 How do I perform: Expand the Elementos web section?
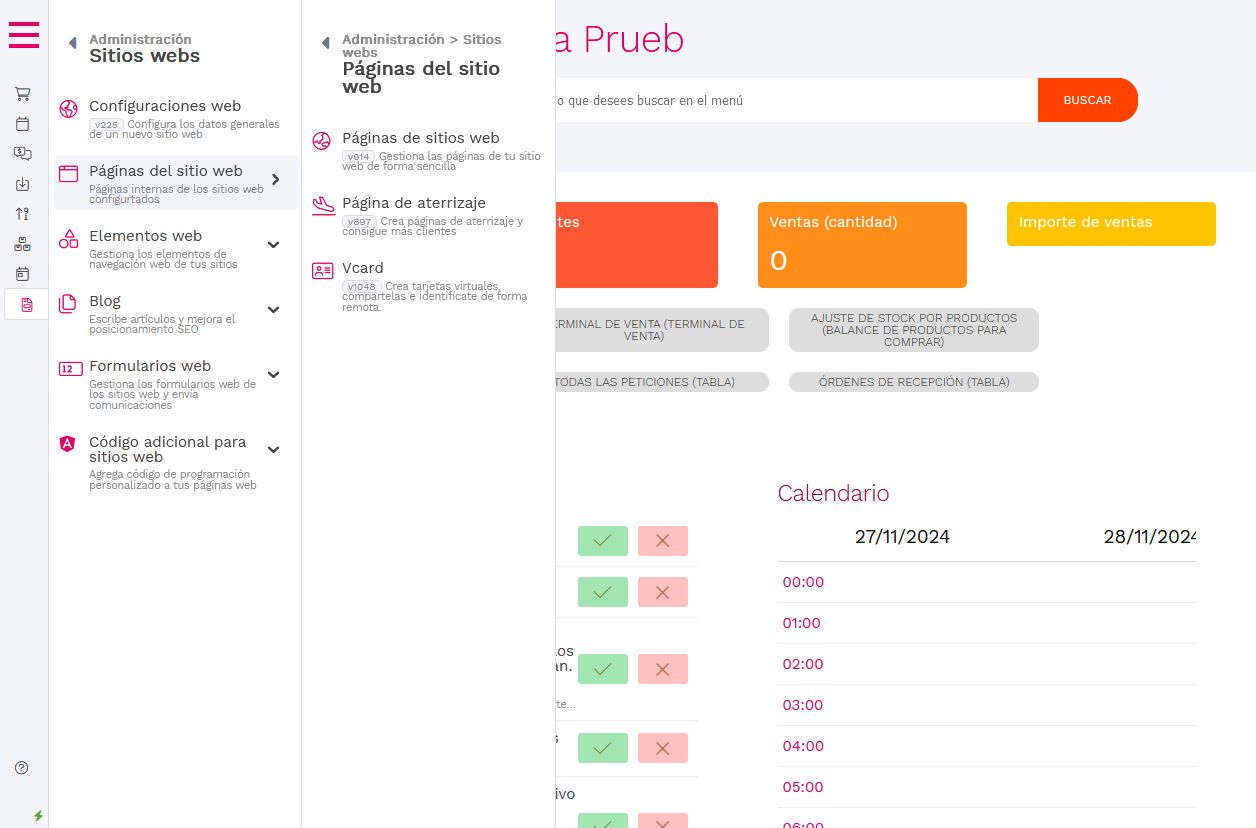click(273, 244)
